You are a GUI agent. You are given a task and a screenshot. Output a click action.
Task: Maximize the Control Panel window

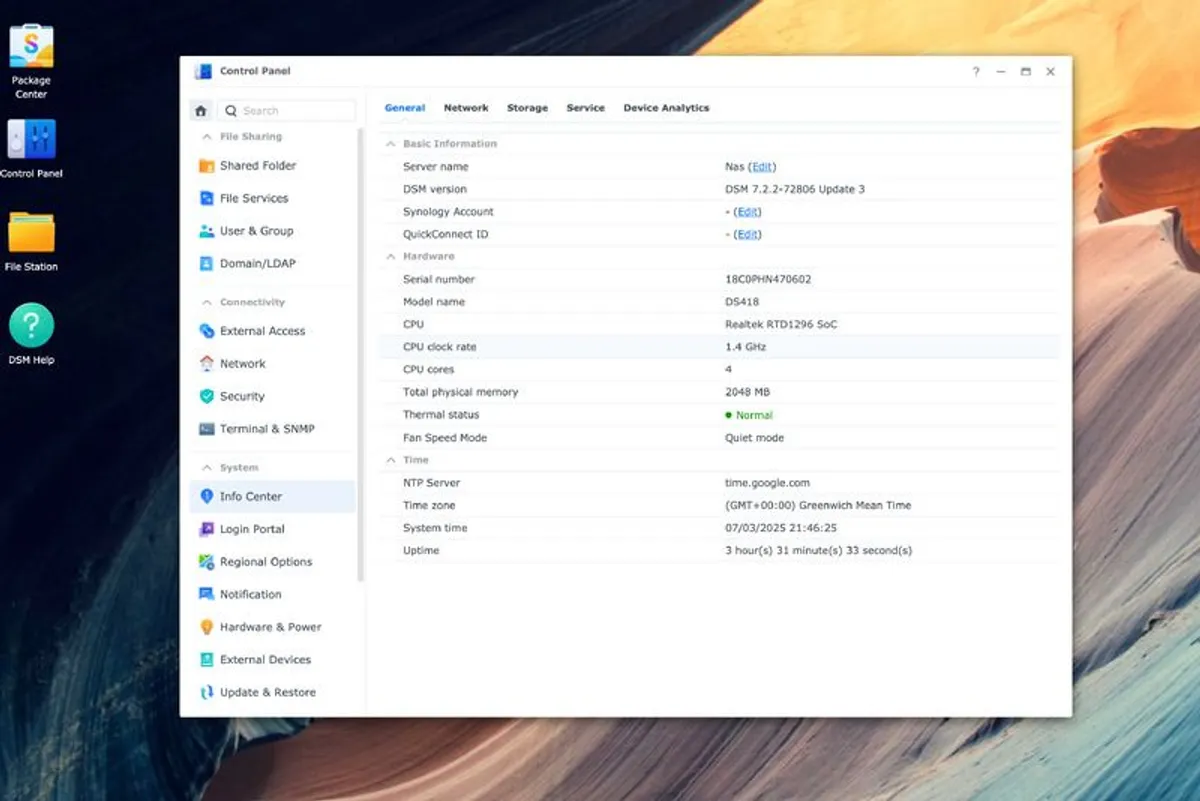click(1025, 72)
